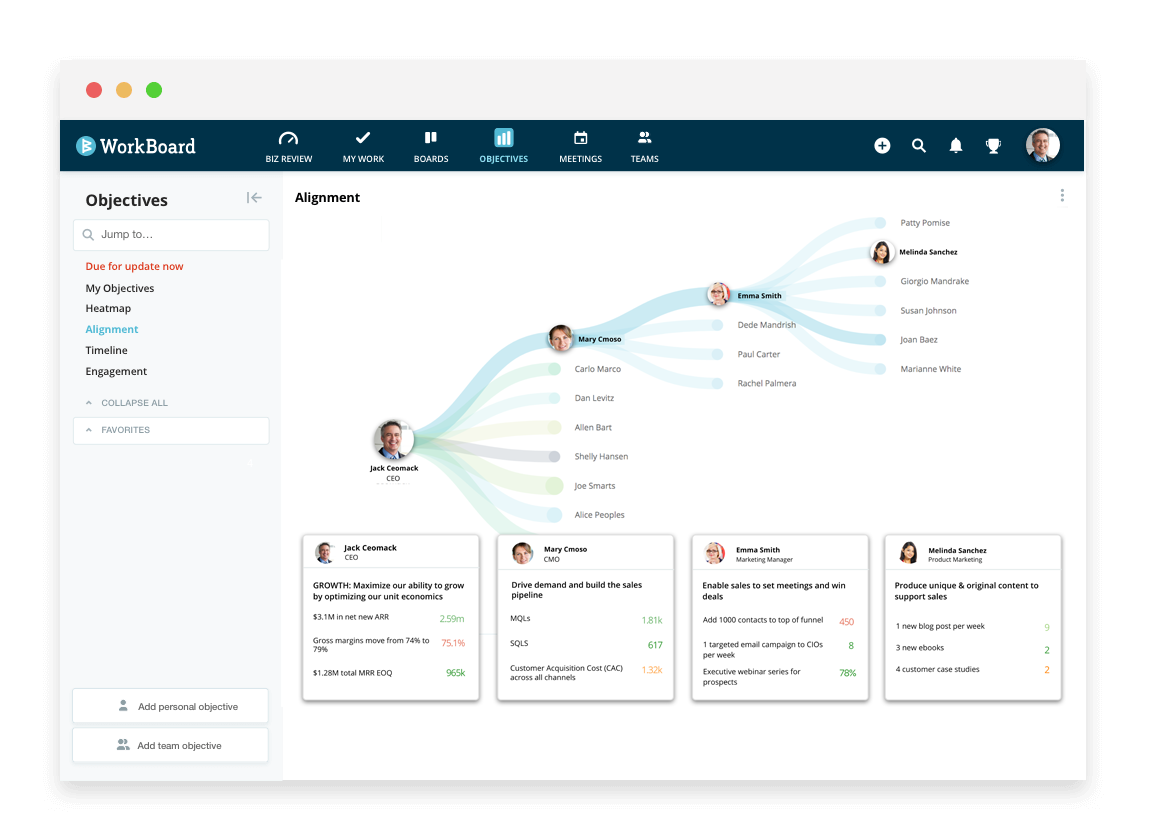Click Executive webinar series 78% value
This screenshot has width=1160, height=840.
848,673
